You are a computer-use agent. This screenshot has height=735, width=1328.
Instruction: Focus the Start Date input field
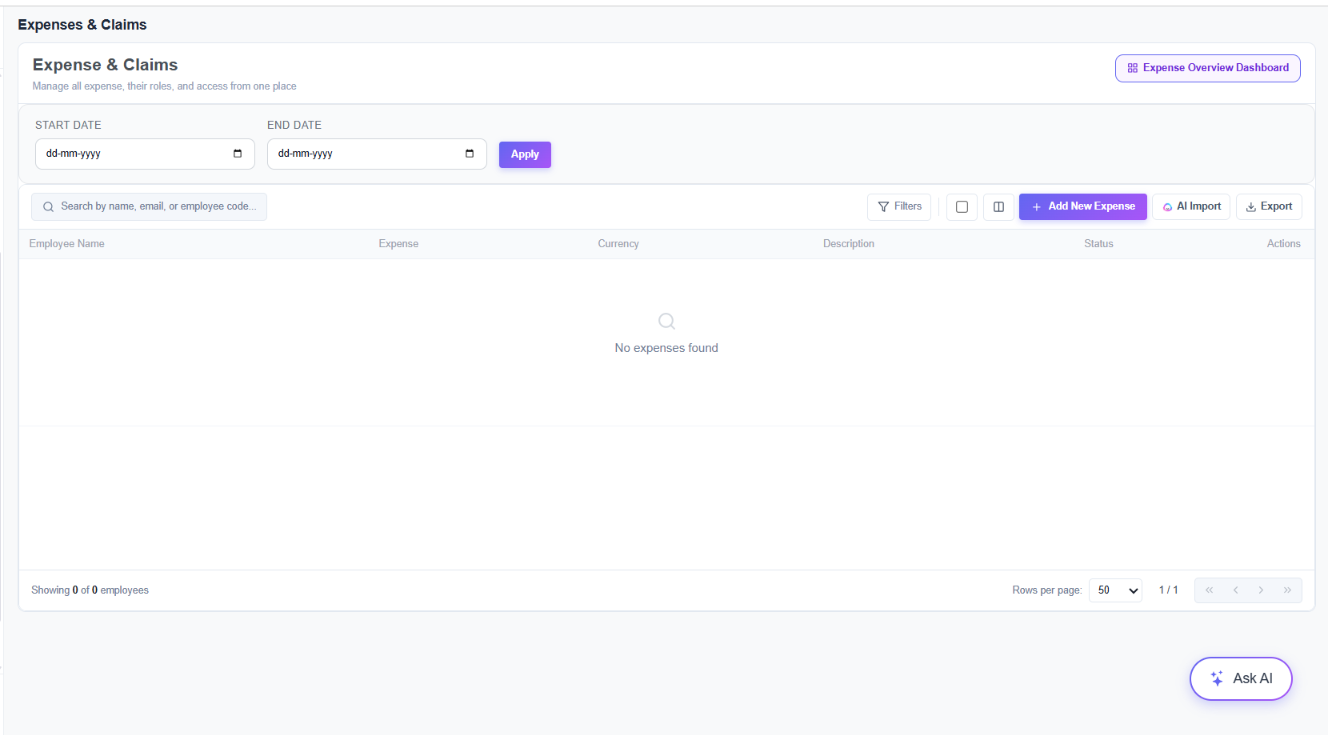pos(144,154)
